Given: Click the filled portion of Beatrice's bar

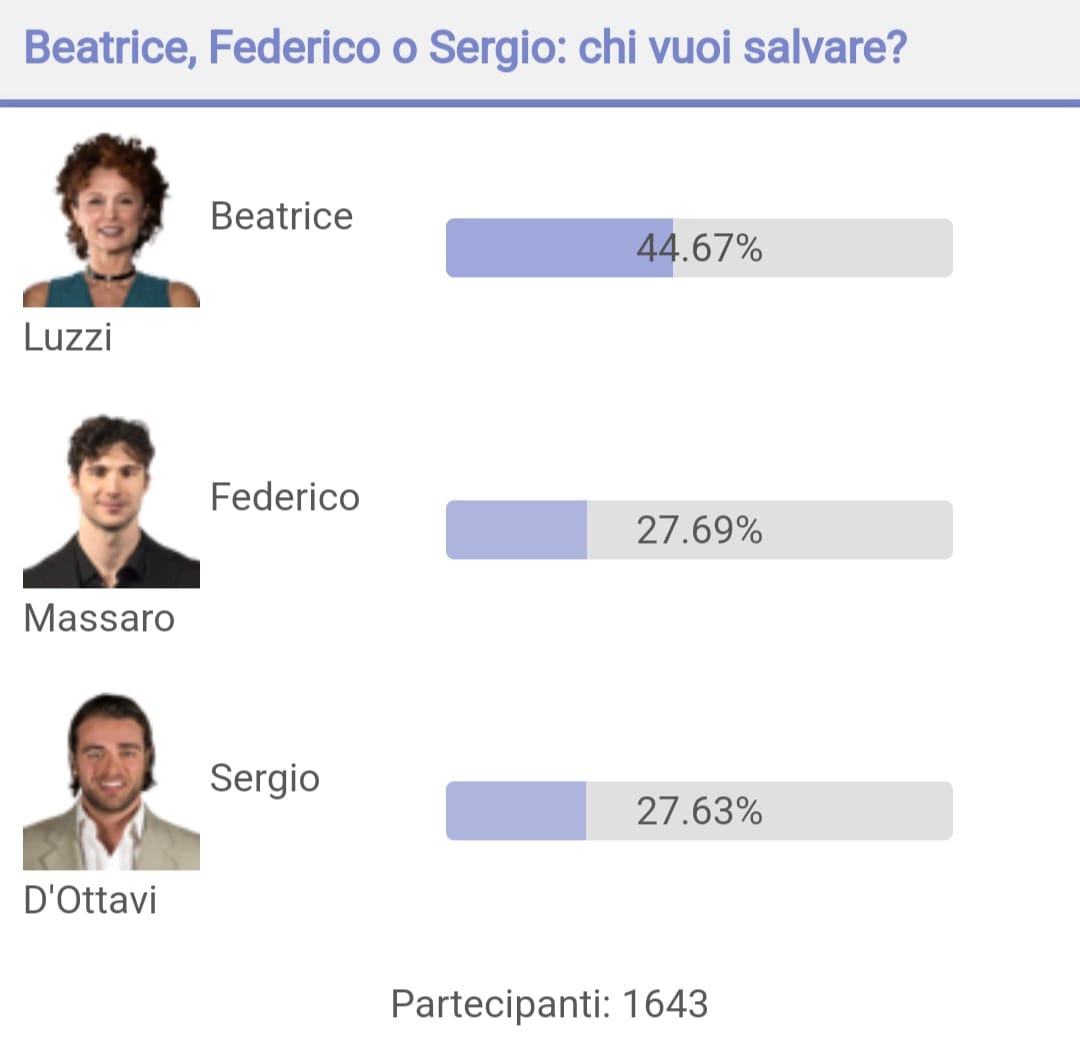Looking at the screenshot, I should (x=559, y=248).
